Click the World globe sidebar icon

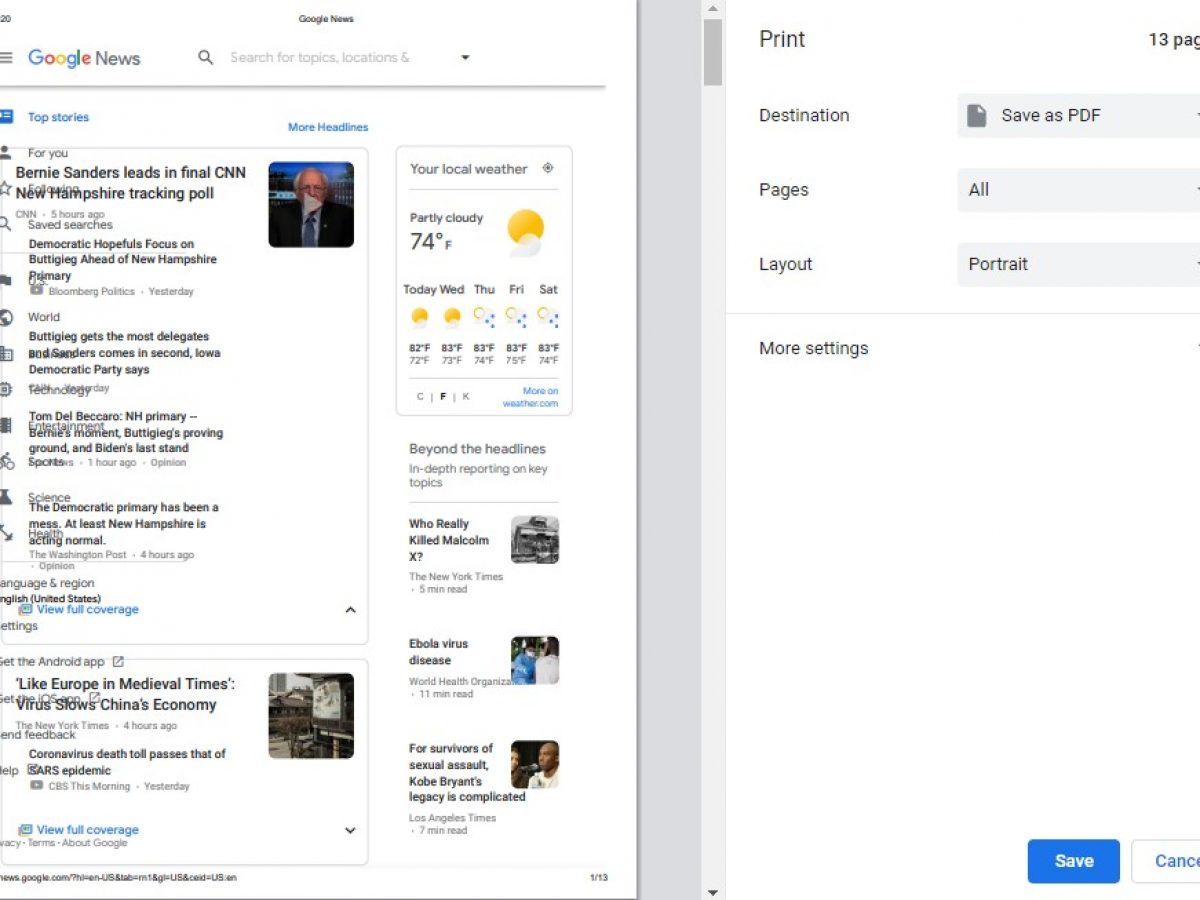pyautogui.click(x=6, y=318)
